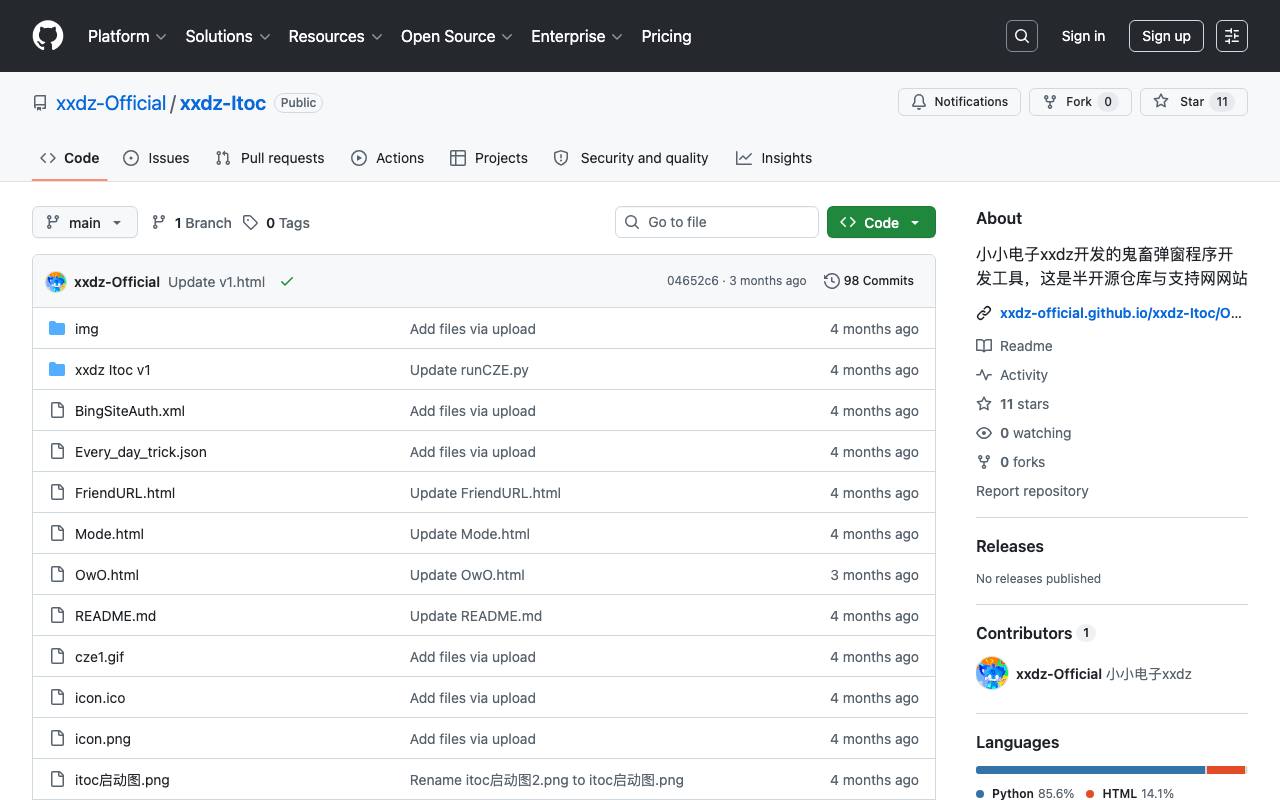
Task: Switch to the Projects tab
Action: pos(489,158)
